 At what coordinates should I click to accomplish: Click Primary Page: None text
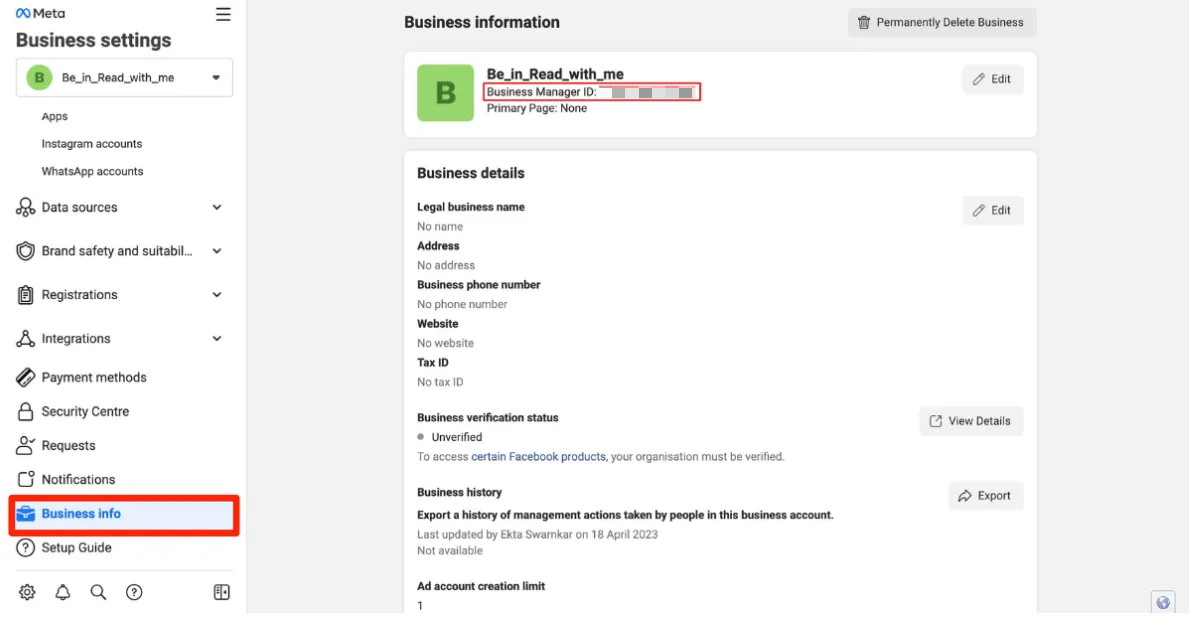pyautogui.click(x=537, y=108)
